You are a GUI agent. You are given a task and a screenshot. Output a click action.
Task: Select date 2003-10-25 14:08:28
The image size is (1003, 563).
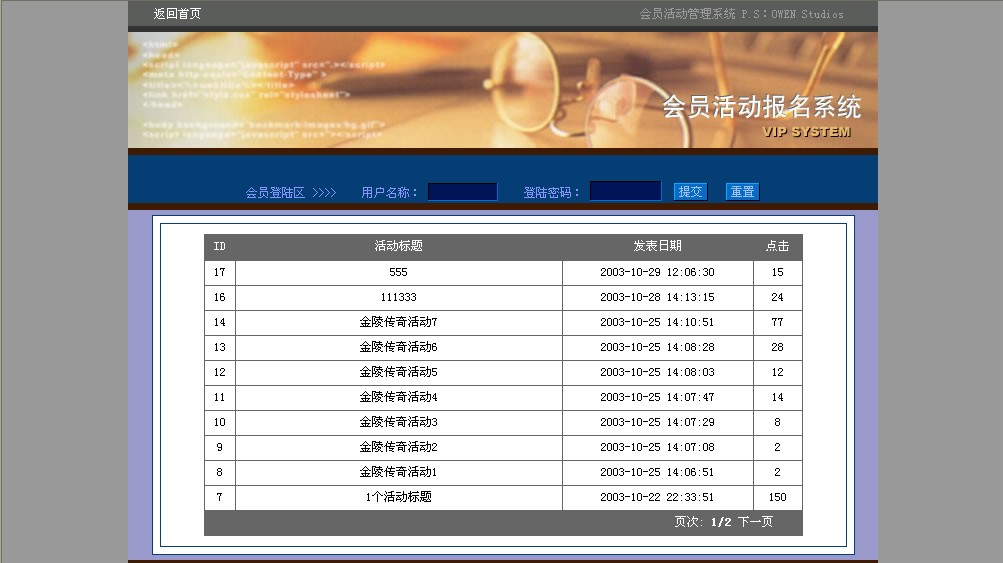coord(658,347)
